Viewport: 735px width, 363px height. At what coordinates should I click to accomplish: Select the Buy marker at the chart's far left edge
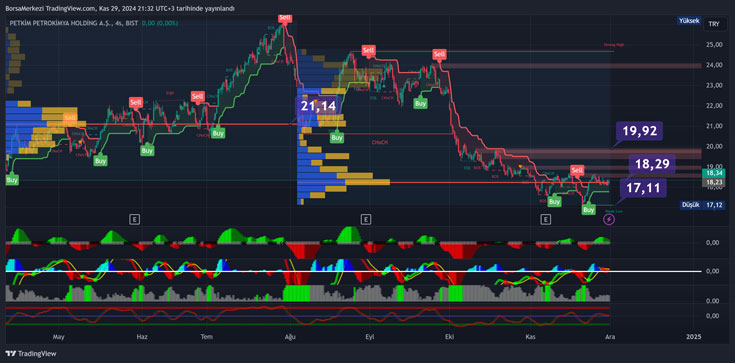point(12,180)
